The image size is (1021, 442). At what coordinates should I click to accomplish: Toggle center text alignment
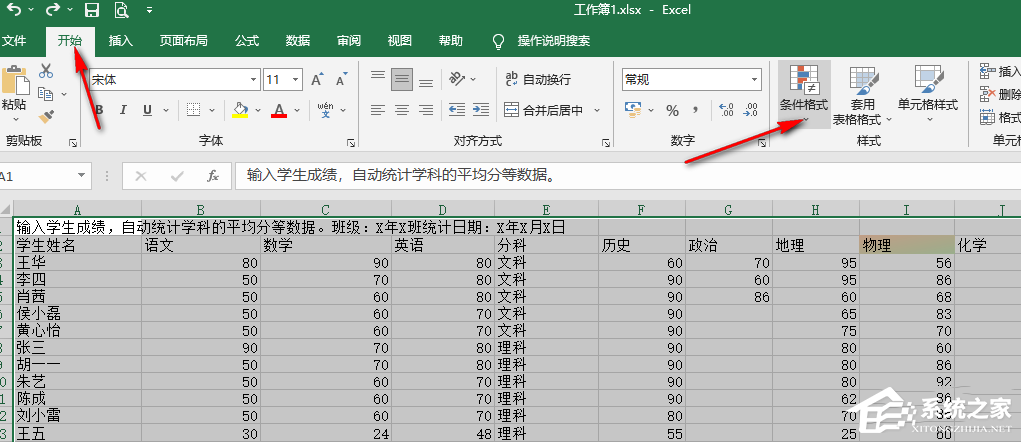click(x=402, y=109)
